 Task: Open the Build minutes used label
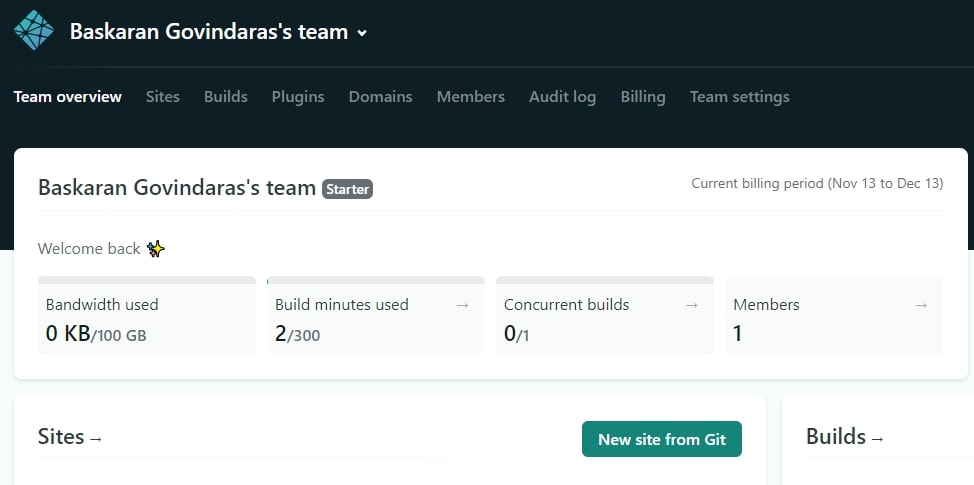pos(342,305)
